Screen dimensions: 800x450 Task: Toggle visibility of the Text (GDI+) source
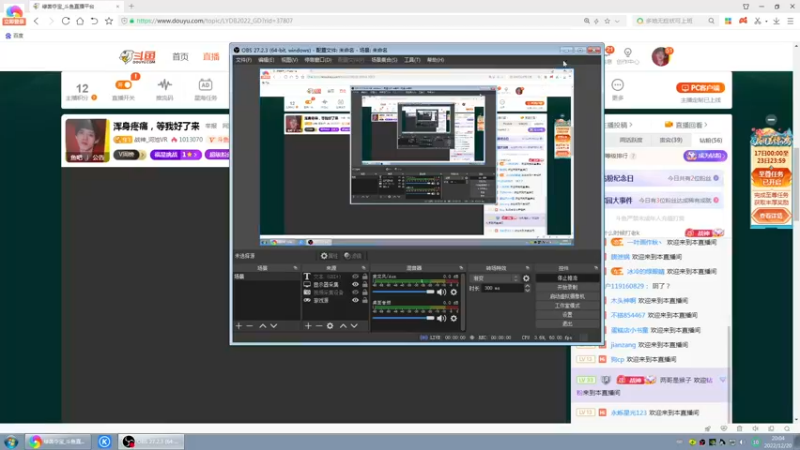click(x=355, y=277)
